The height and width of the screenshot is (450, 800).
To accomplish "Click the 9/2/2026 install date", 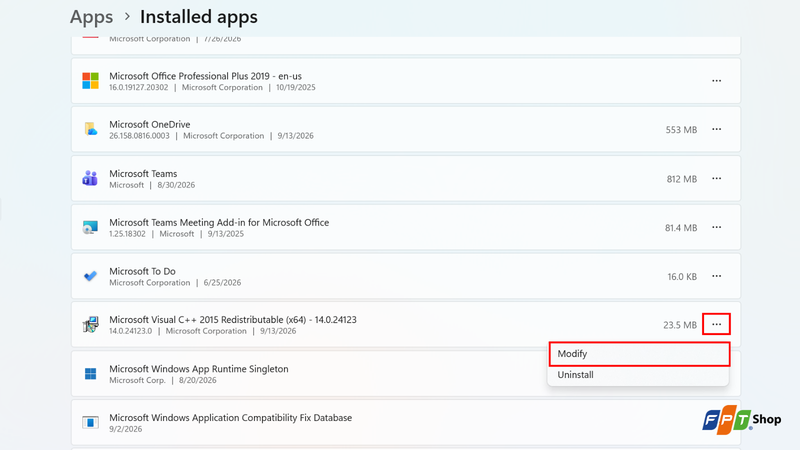I will coord(126,429).
